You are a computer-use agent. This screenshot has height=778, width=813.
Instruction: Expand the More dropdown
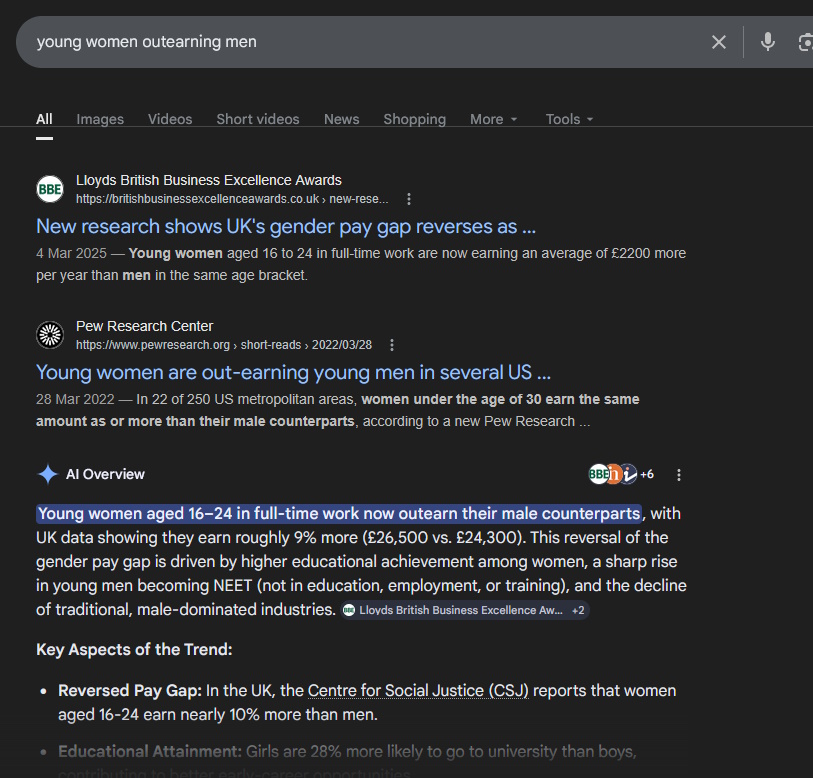[x=494, y=119]
